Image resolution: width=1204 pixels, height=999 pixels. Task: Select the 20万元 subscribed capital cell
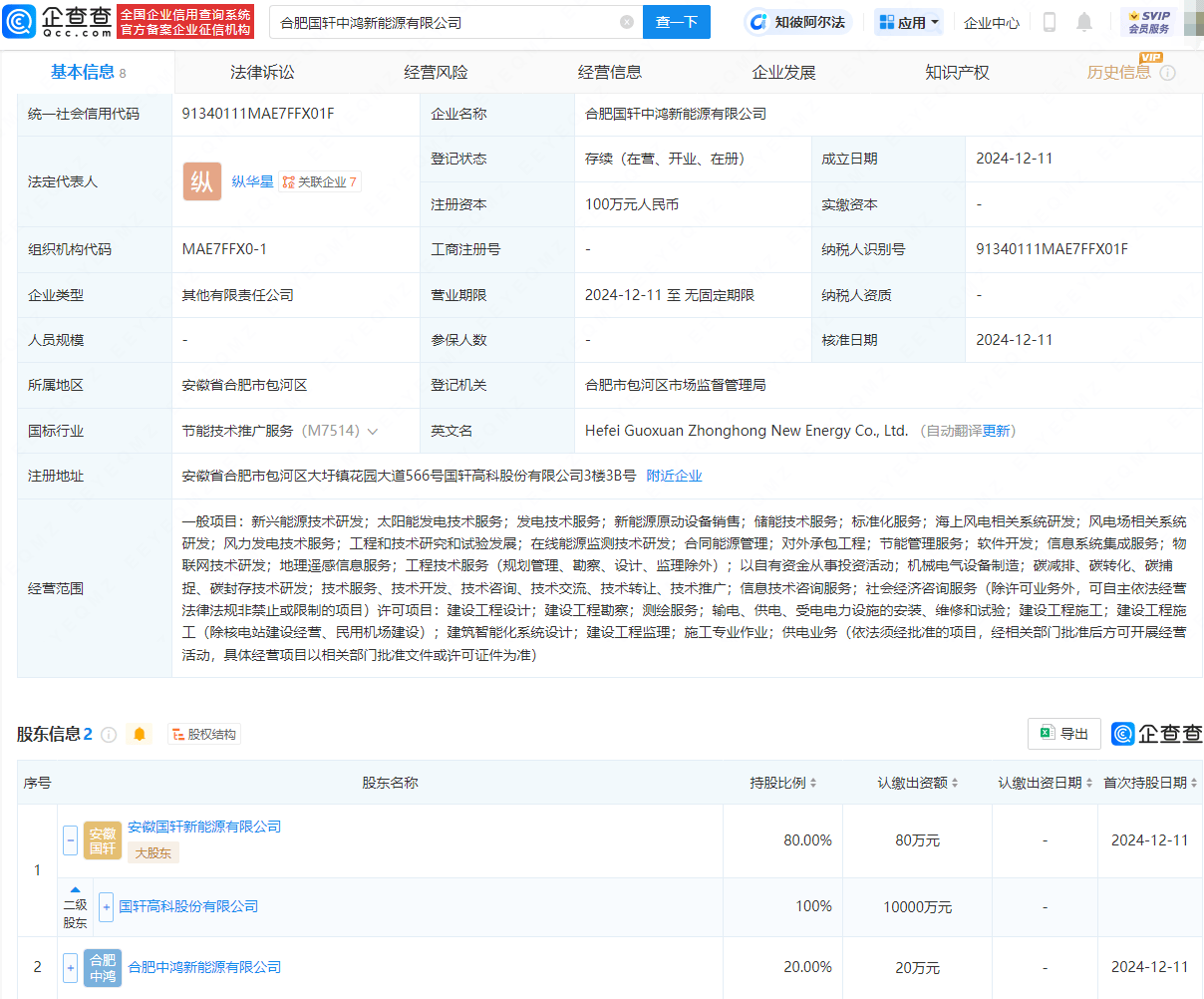(x=918, y=967)
